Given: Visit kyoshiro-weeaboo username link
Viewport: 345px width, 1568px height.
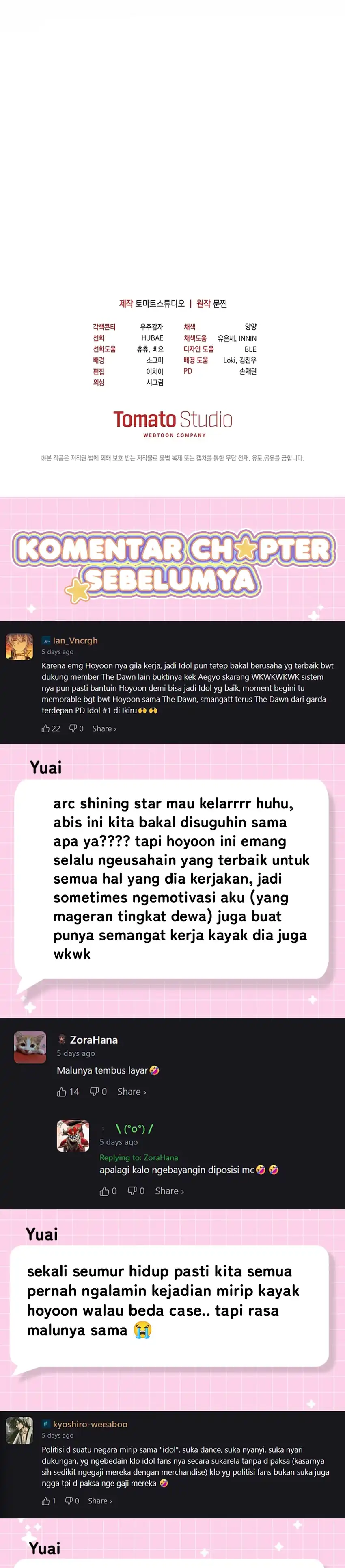Looking at the screenshot, I should coord(90,1424).
